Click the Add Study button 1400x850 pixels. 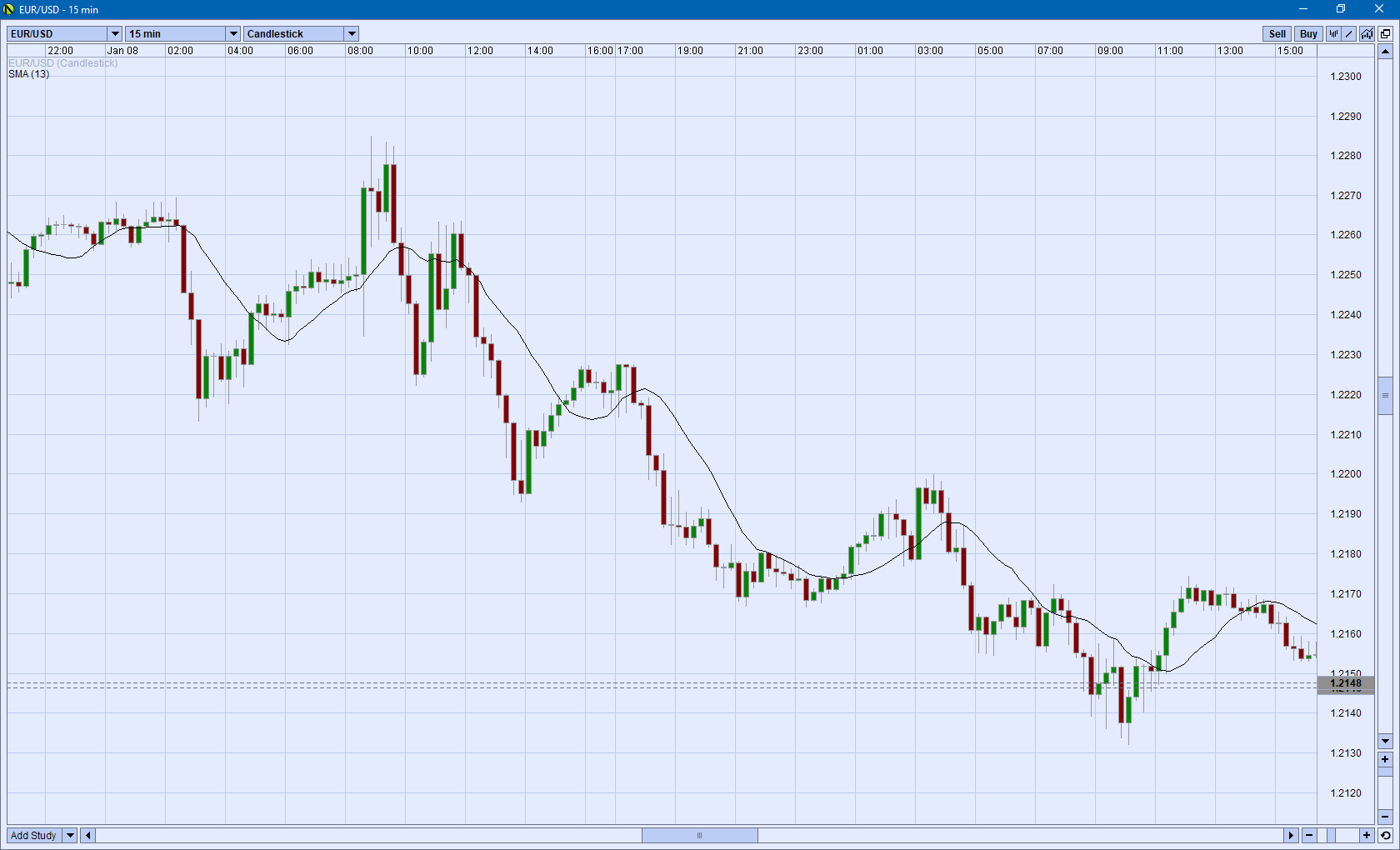[33, 835]
